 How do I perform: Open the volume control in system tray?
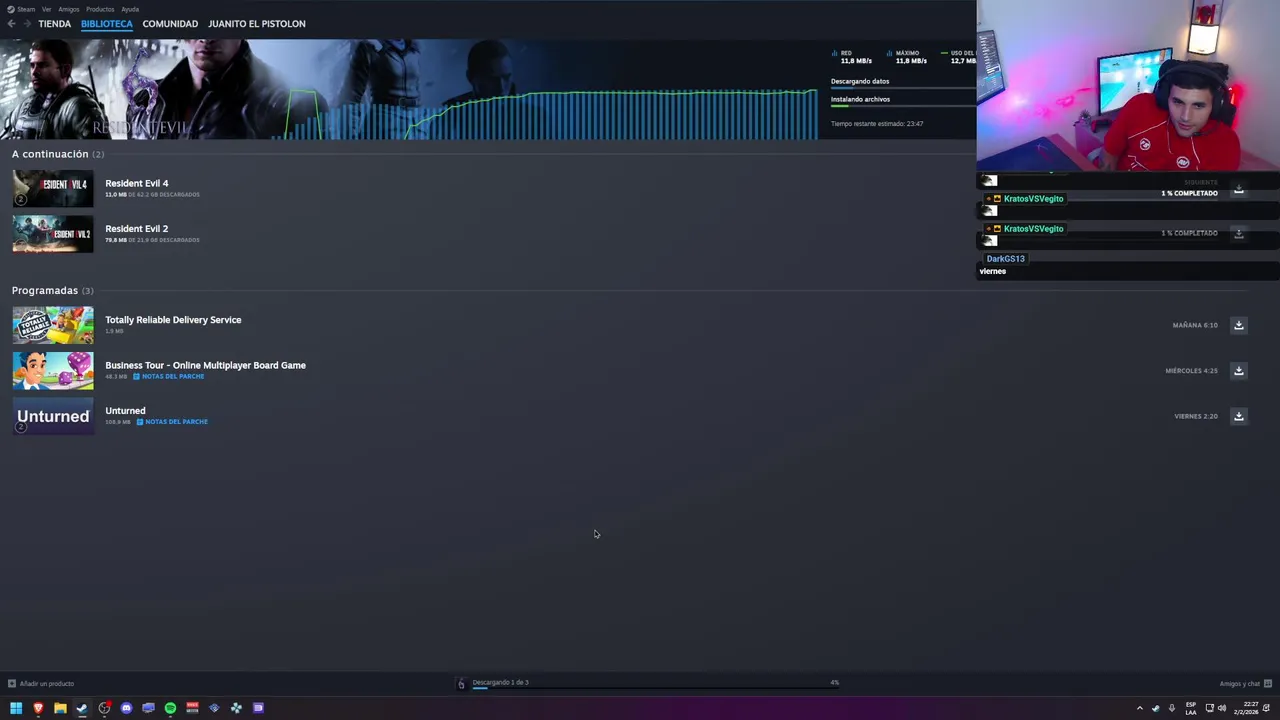click(x=1222, y=708)
